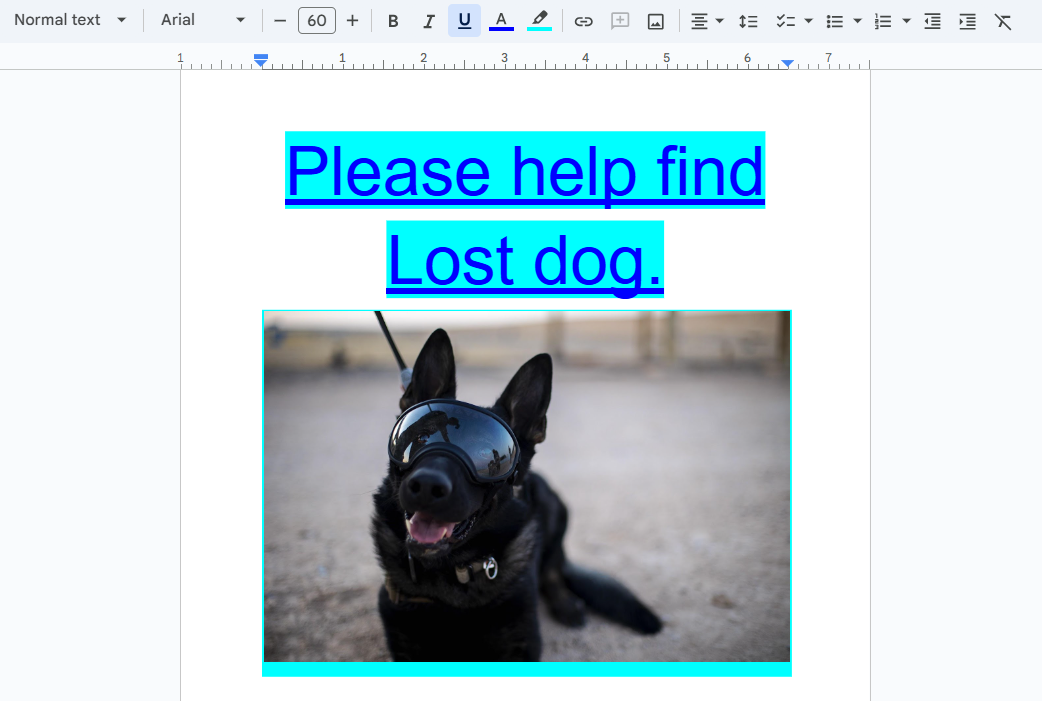Click the bulleted list icon

click(835, 21)
